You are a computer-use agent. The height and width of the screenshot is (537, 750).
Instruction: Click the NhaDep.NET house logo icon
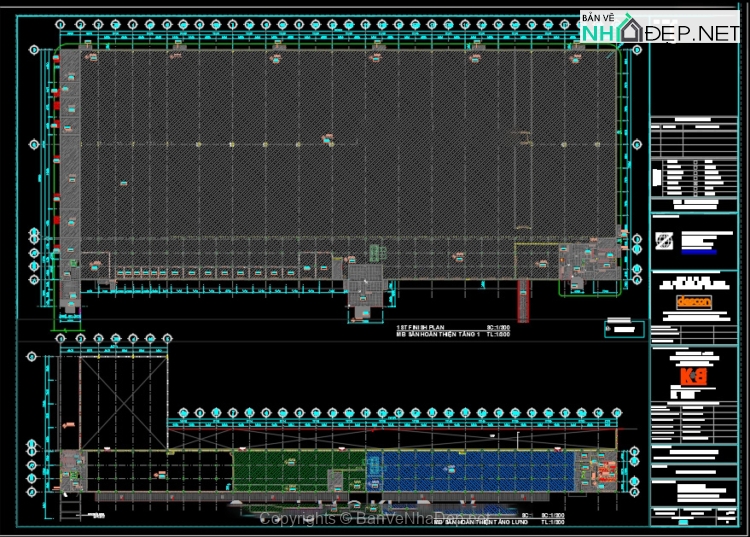(629, 31)
